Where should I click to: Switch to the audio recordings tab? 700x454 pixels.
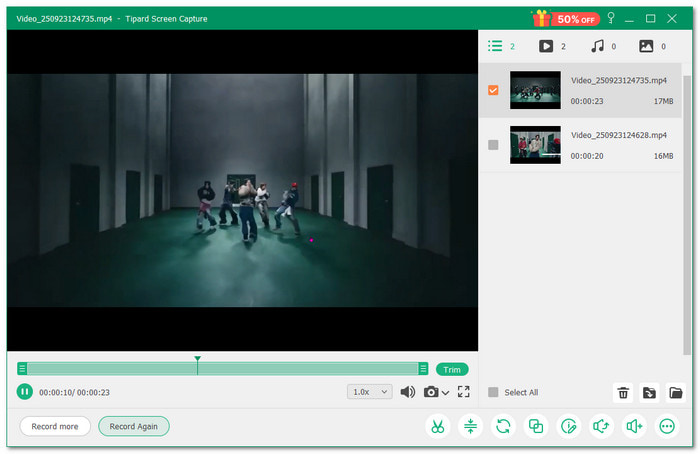[x=603, y=46]
